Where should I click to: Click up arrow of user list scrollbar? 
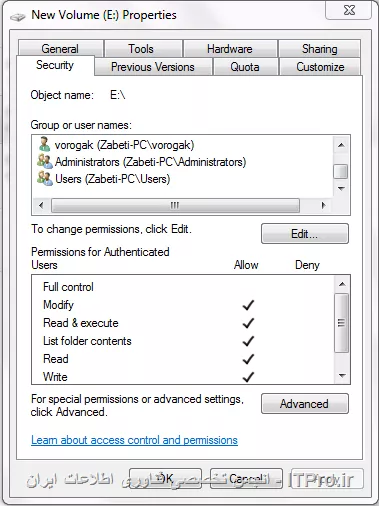341,145
